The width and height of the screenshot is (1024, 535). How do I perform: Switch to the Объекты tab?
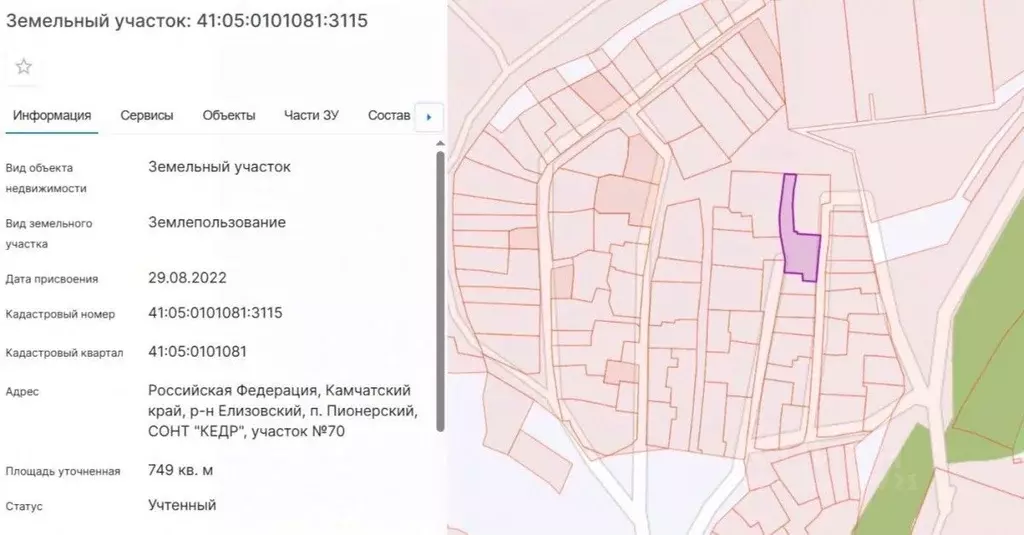tap(229, 116)
